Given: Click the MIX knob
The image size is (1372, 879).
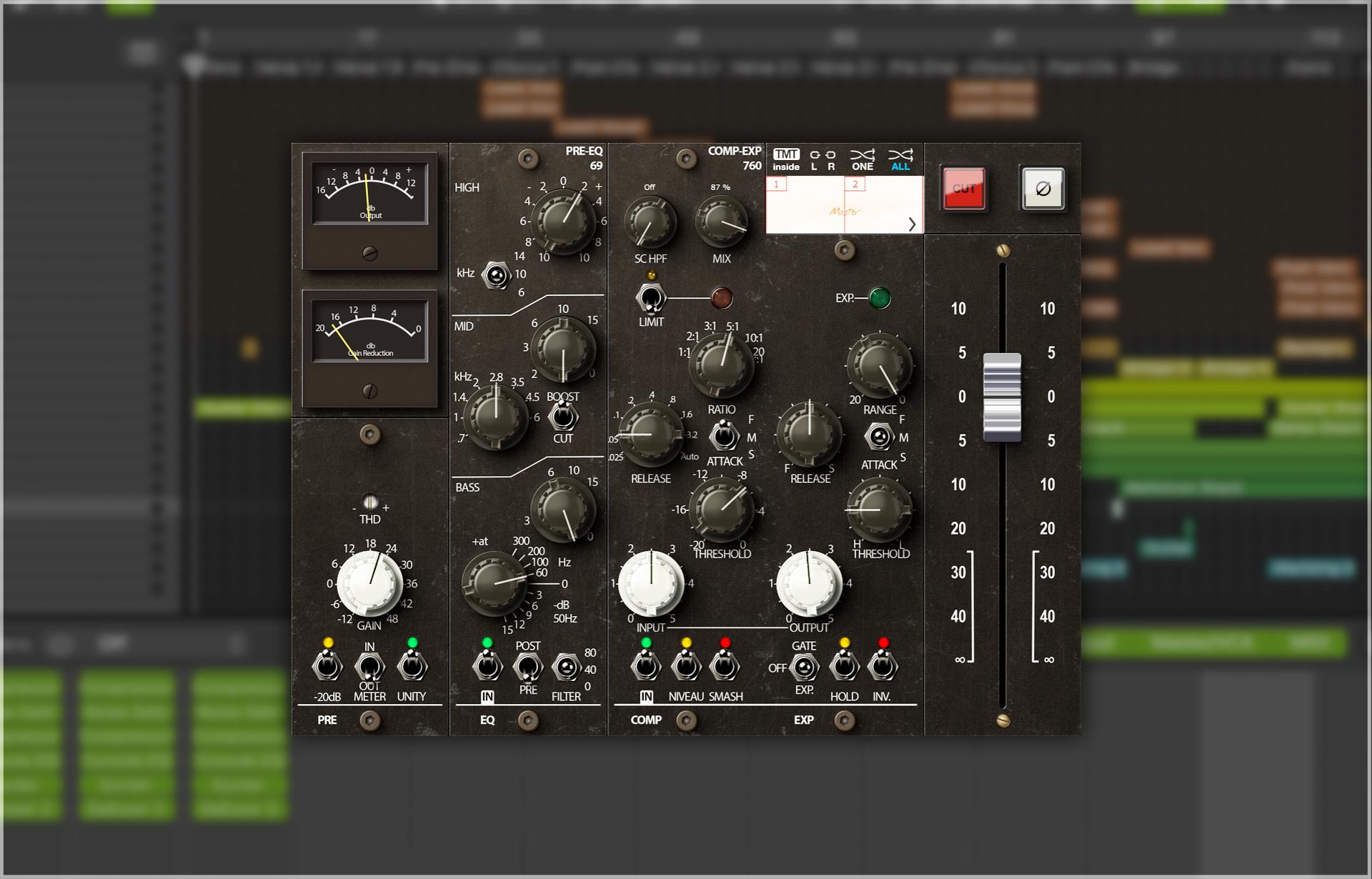Looking at the screenshot, I should (722, 222).
